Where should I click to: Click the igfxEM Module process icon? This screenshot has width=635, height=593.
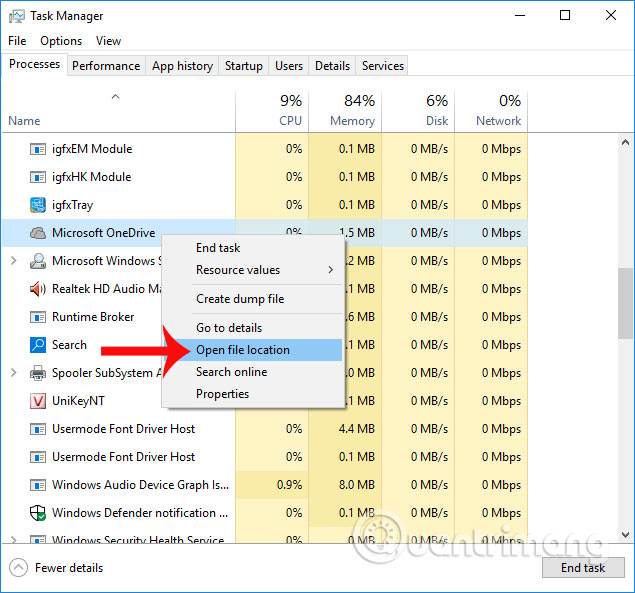tap(38, 149)
